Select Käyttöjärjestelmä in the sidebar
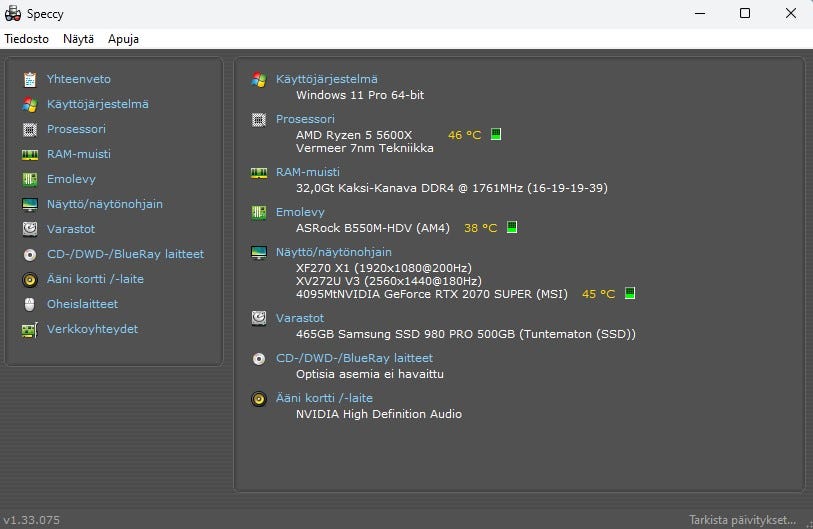The image size is (813, 529). (x=98, y=104)
